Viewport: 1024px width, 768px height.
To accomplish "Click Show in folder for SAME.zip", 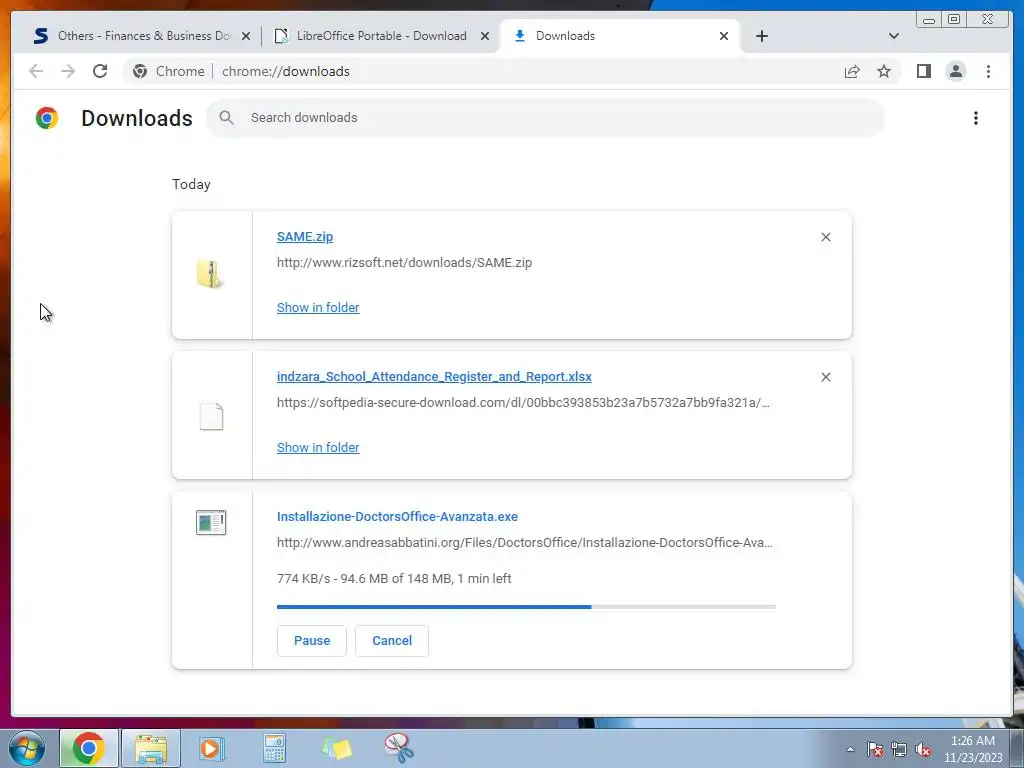I will coord(318,308).
